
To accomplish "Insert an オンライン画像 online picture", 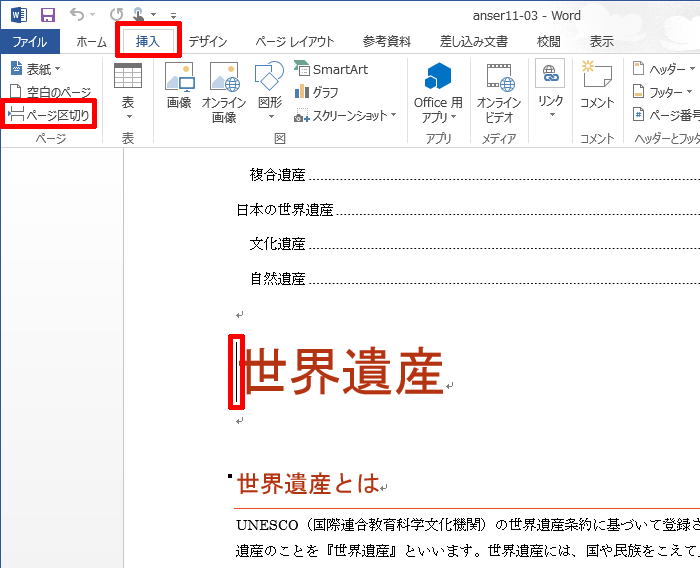I will tap(224, 92).
